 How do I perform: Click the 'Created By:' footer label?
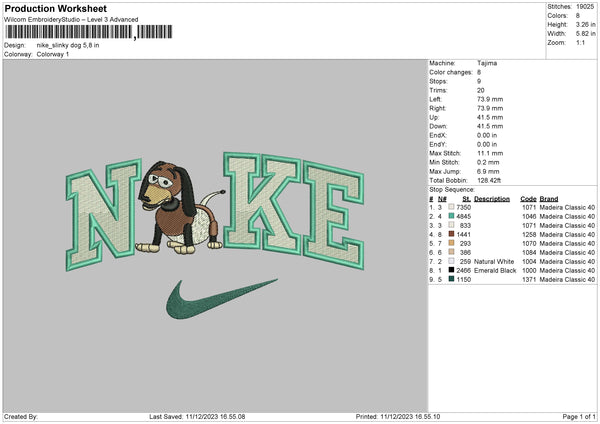[x=21, y=417]
